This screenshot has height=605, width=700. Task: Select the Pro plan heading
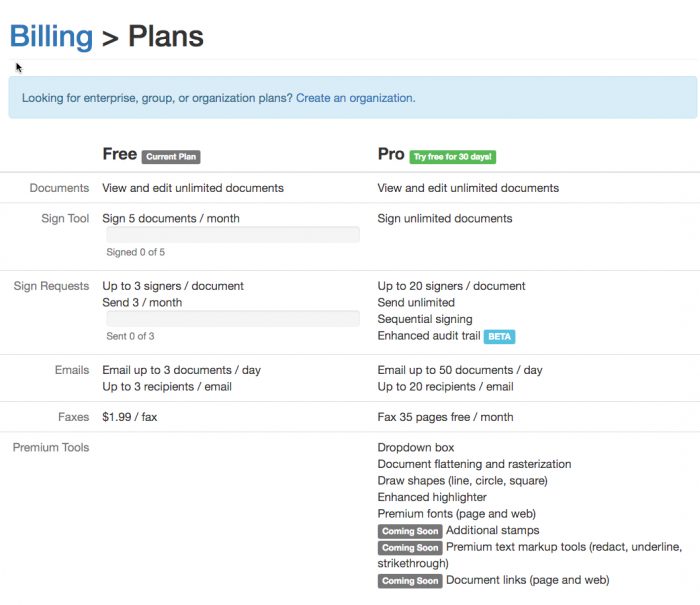tap(390, 154)
